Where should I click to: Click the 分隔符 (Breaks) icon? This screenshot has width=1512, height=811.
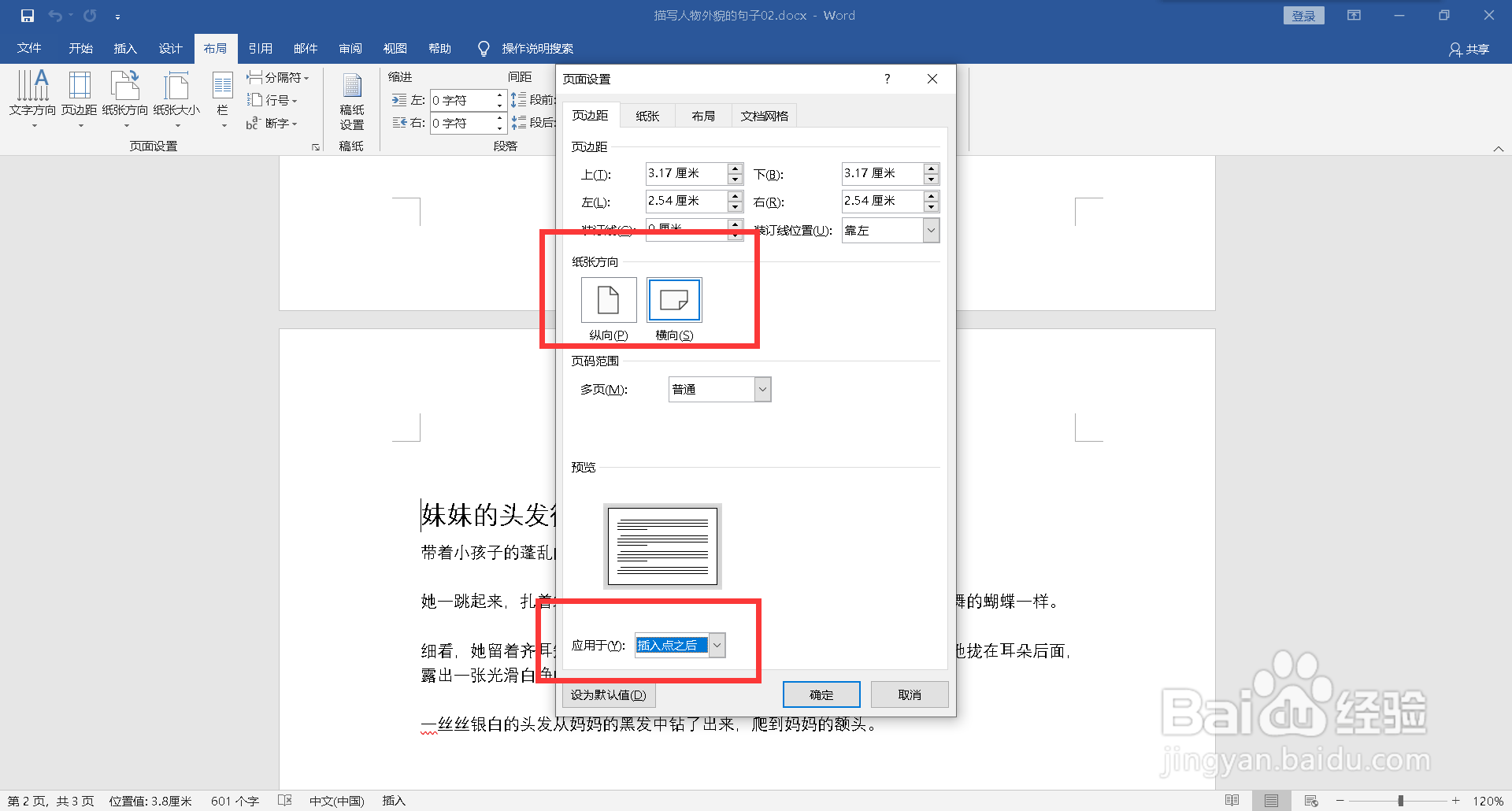pos(277,76)
